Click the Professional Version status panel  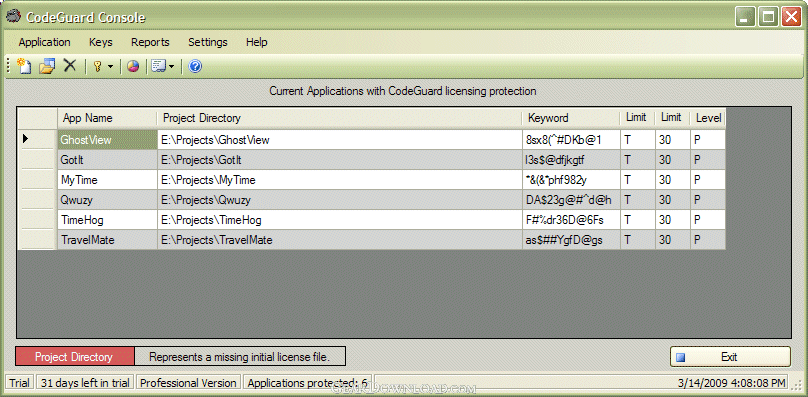188,383
